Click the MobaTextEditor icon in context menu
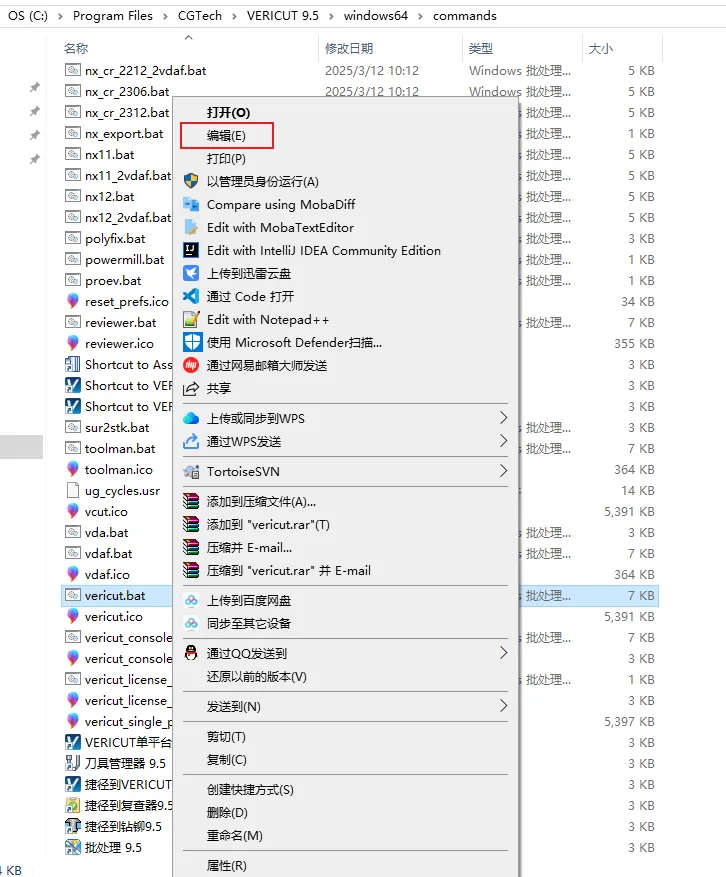The height and width of the screenshot is (877, 726). pyautogui.click(x=191, y=228)
